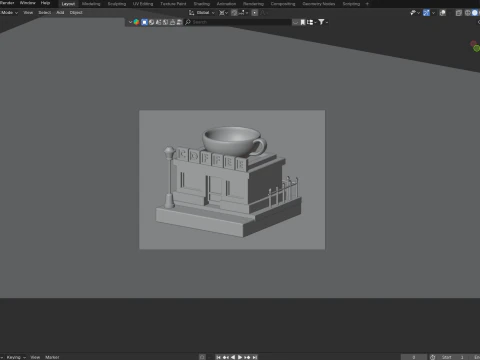Jump to next keyframe
This screenshot has width=480, height=360.
(247, 357)
